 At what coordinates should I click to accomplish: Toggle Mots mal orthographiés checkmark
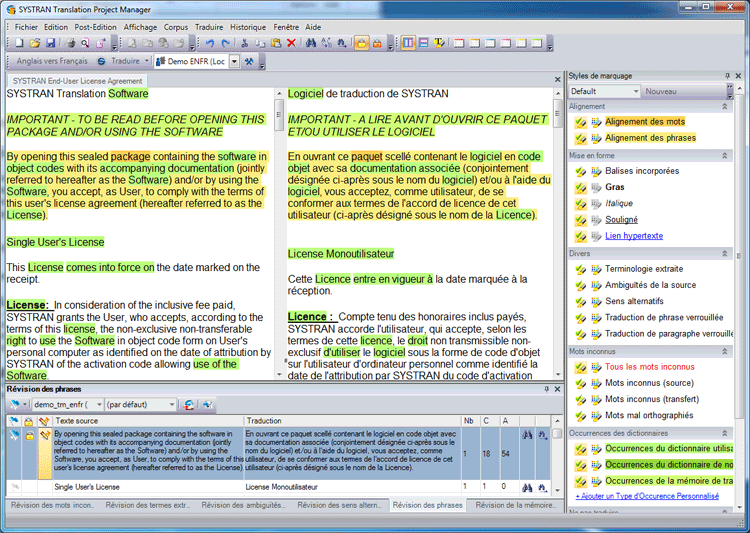pos(581,416)
